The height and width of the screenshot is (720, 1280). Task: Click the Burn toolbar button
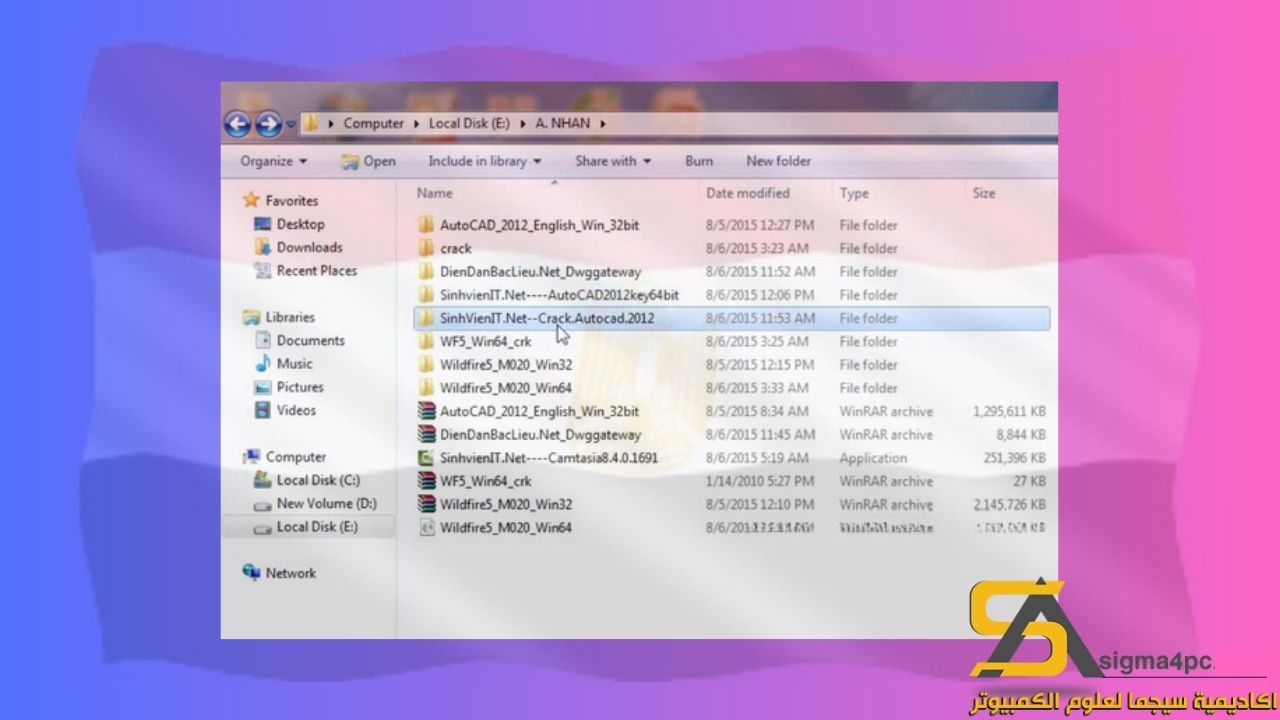pos(699,161)
